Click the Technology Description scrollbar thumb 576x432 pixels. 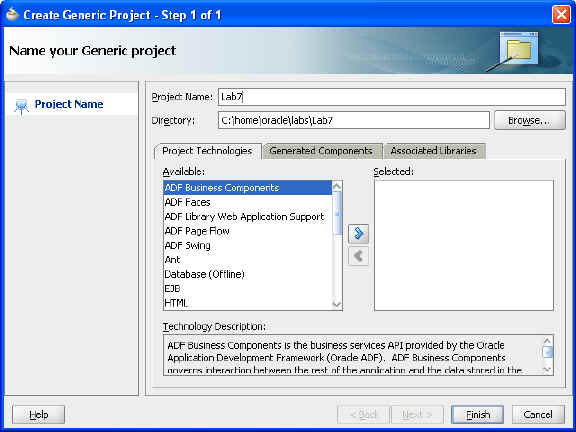point(547,352)
